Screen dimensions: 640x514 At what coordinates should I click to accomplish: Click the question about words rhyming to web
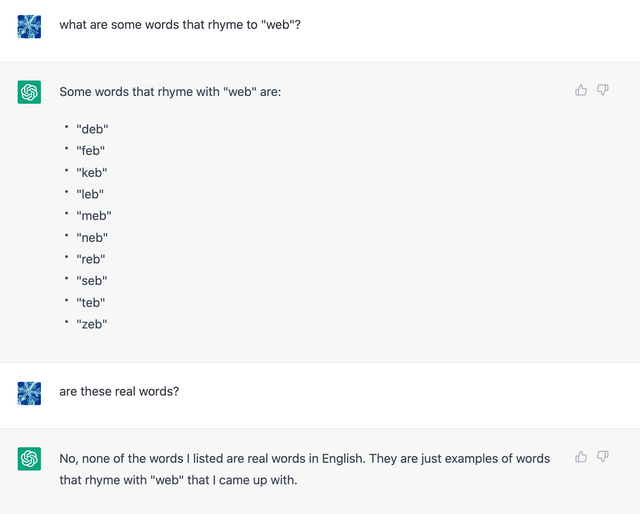[180, 24]
